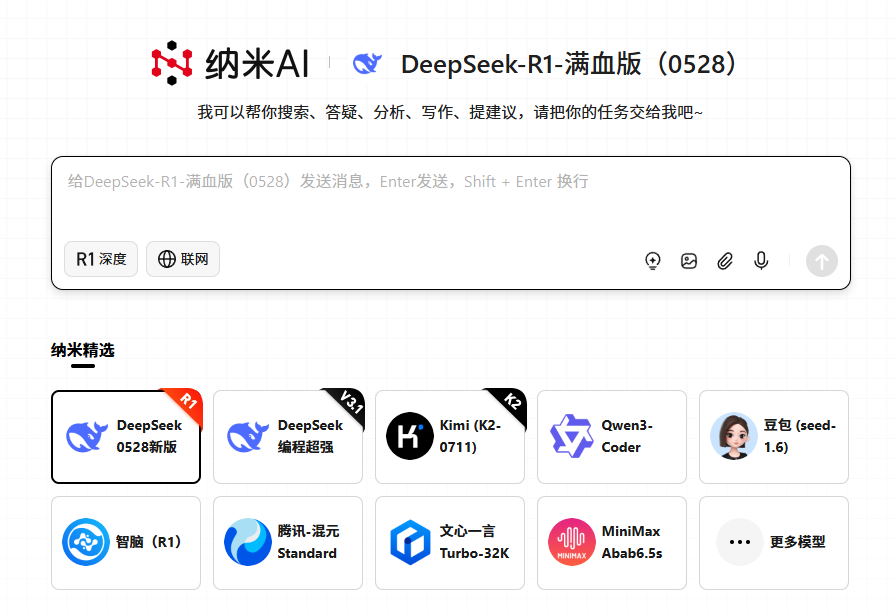Pick the 豆包 (seed-1.6) model card
The height and width of the screenshot is (614, 896).
pos(774,437)
